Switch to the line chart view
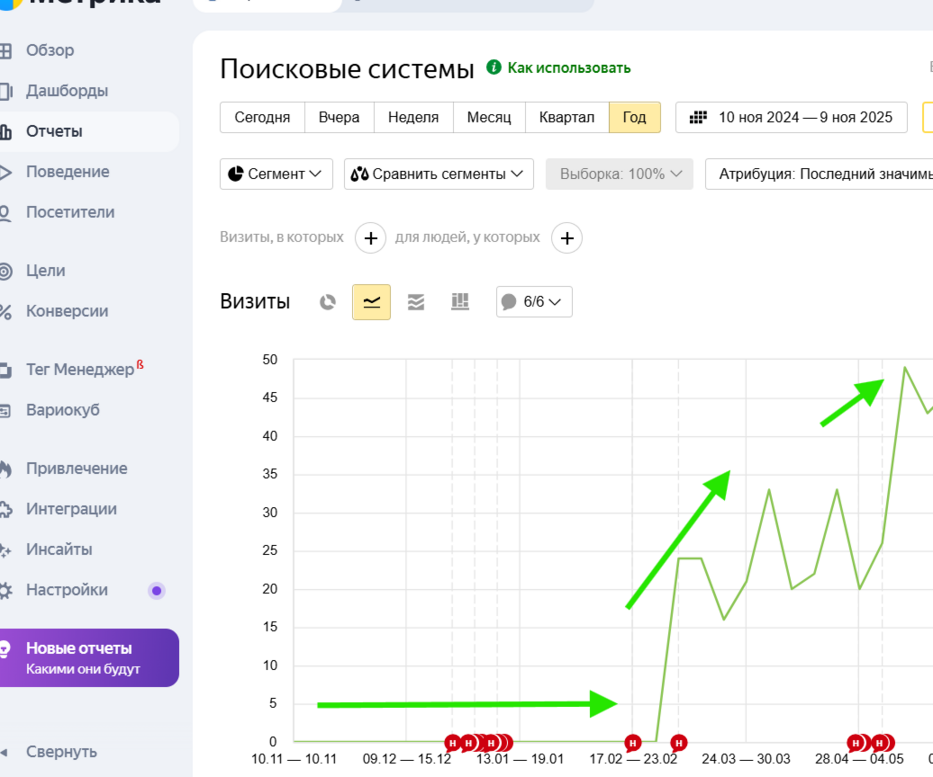933x777 pixels. [371, 302]
